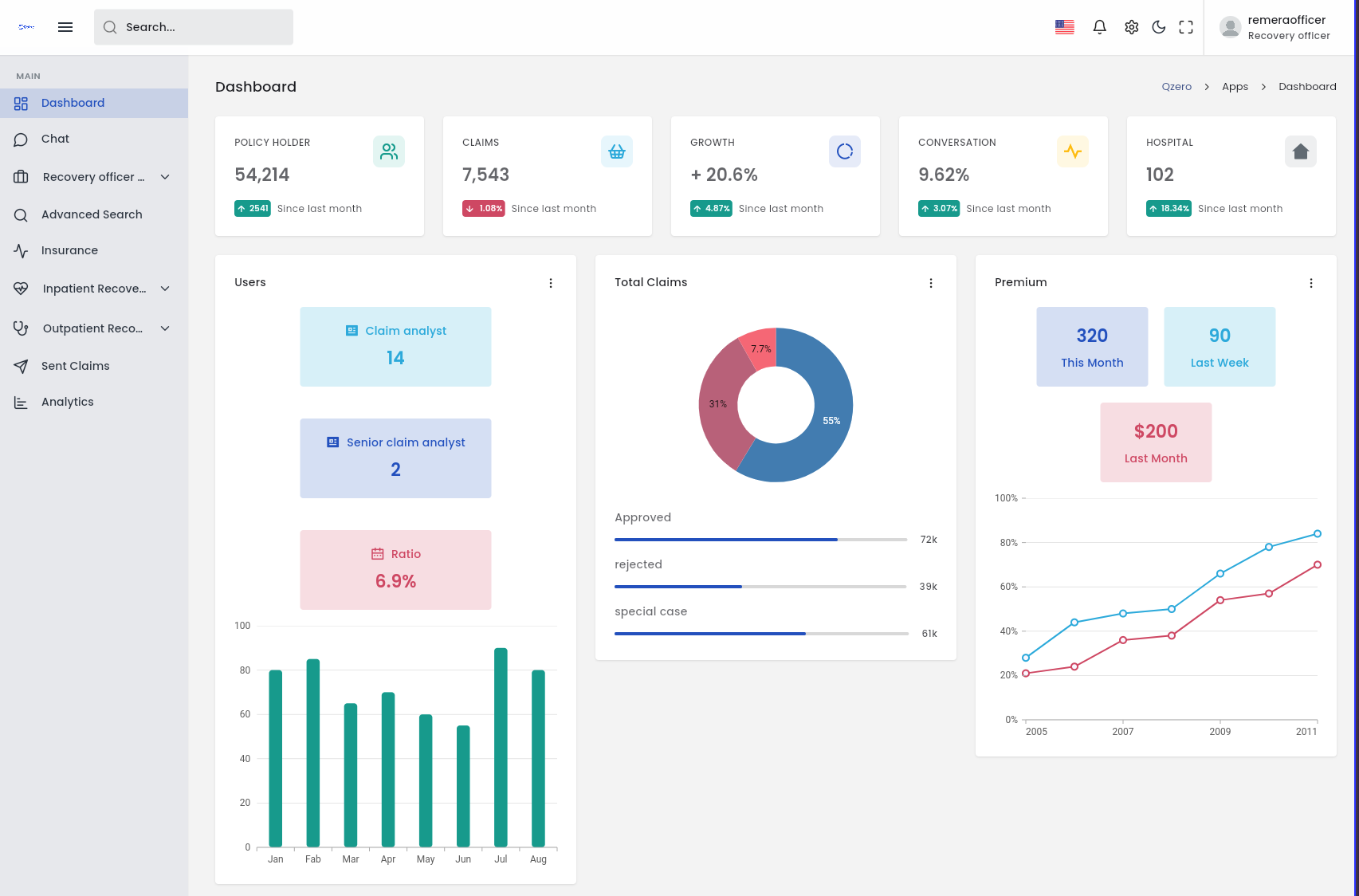Open the settings gear icon

[x=1131, y=26]
